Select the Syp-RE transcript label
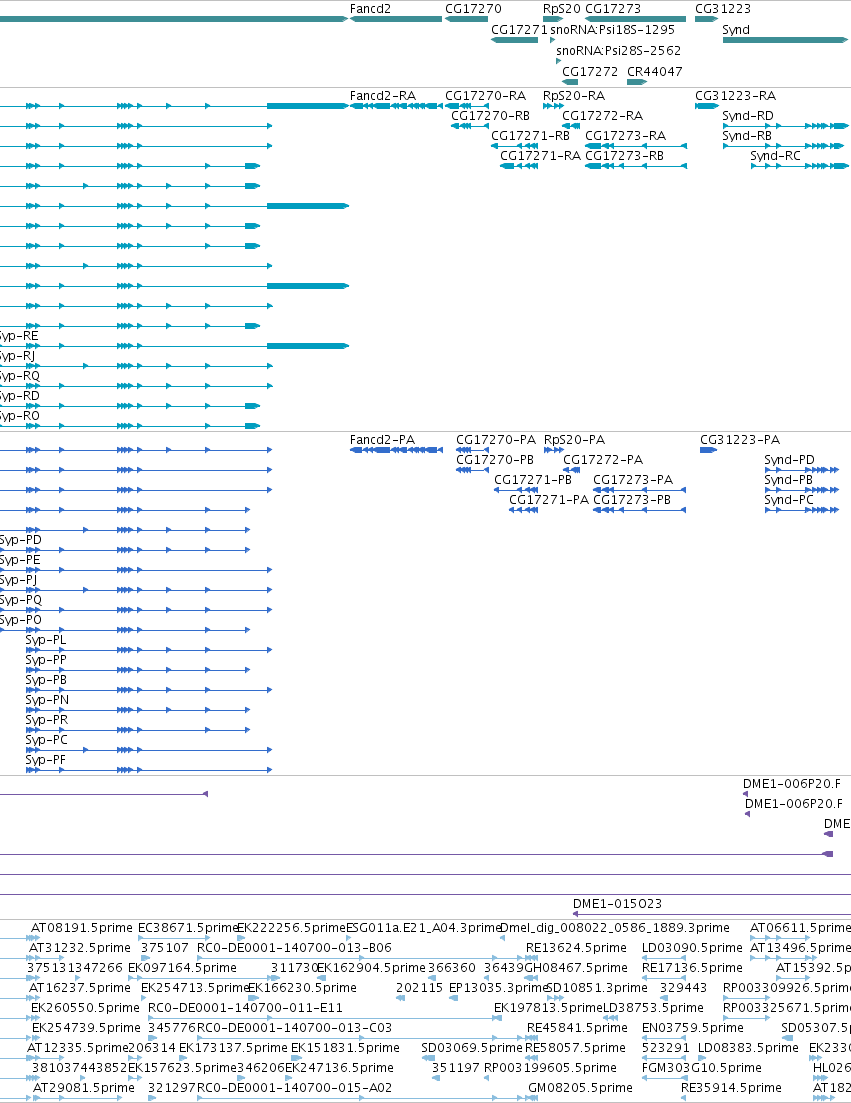The image size is (851, 1103). pos(19,336)
